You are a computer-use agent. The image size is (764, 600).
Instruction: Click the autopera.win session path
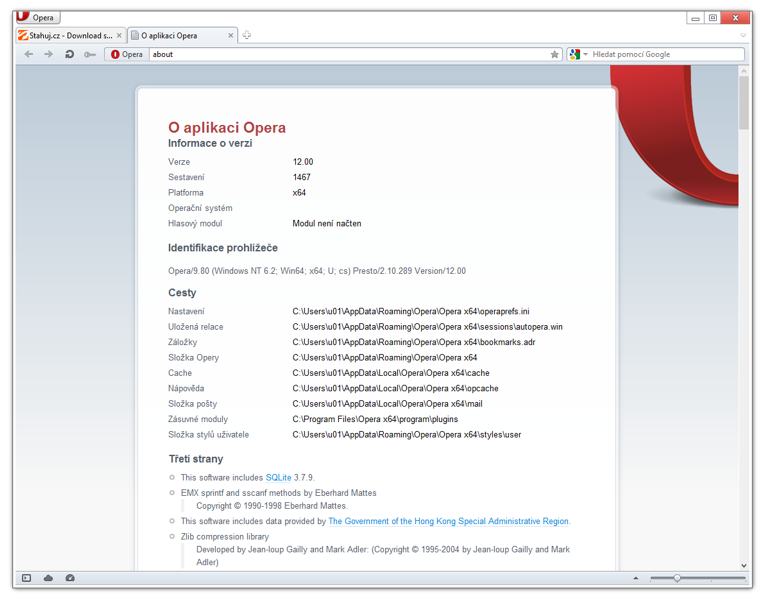point(427,327)
